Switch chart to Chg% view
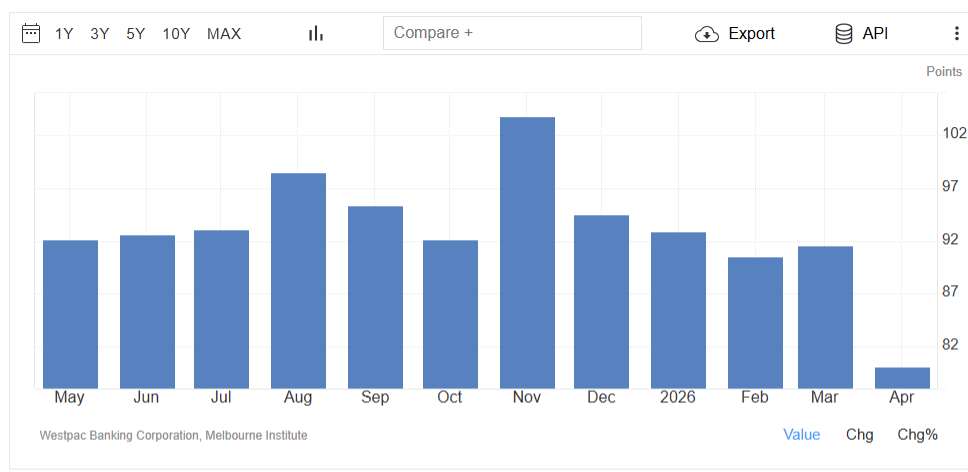 [917, 434]
